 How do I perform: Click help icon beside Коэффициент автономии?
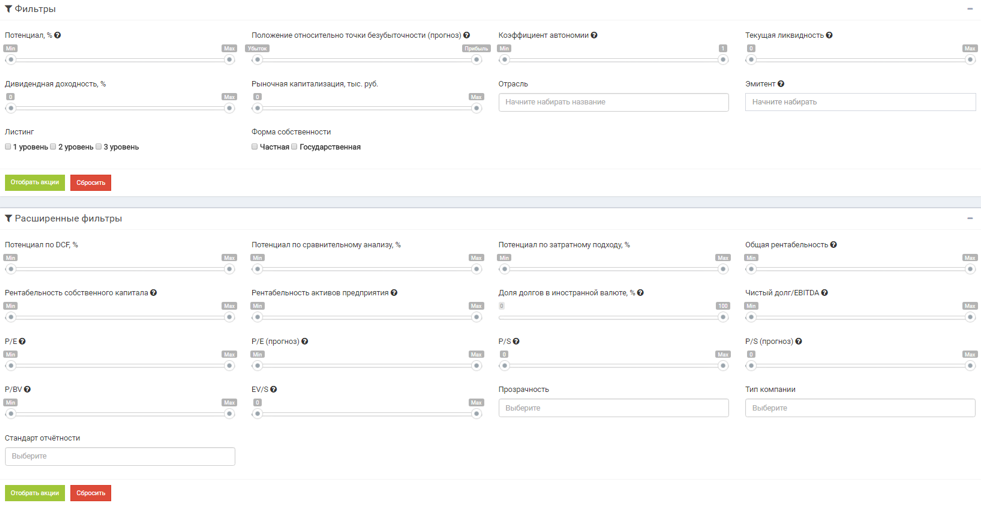tap(594, 35)
